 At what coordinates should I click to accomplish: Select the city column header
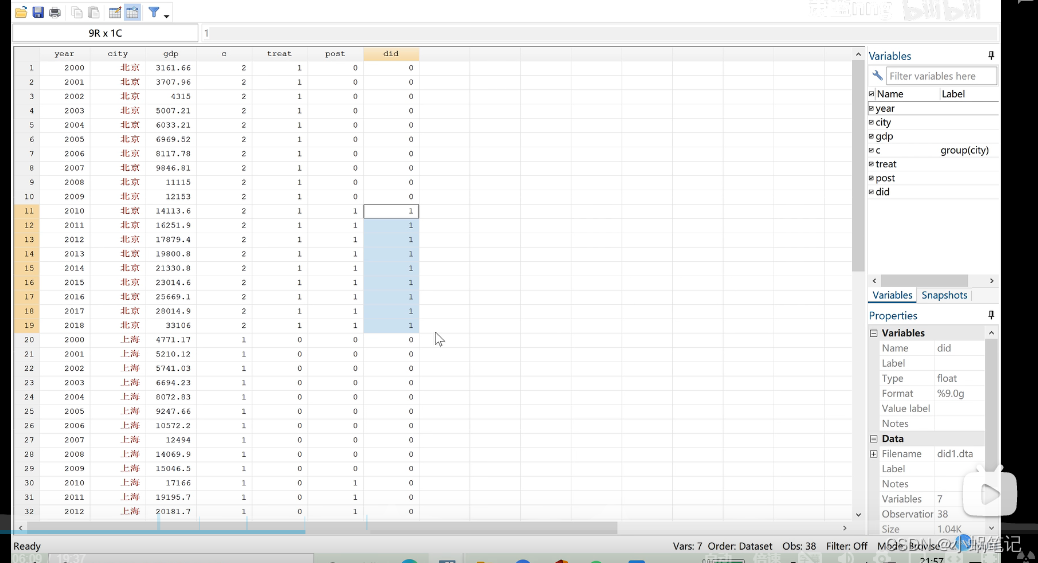(x=118, y=54)
